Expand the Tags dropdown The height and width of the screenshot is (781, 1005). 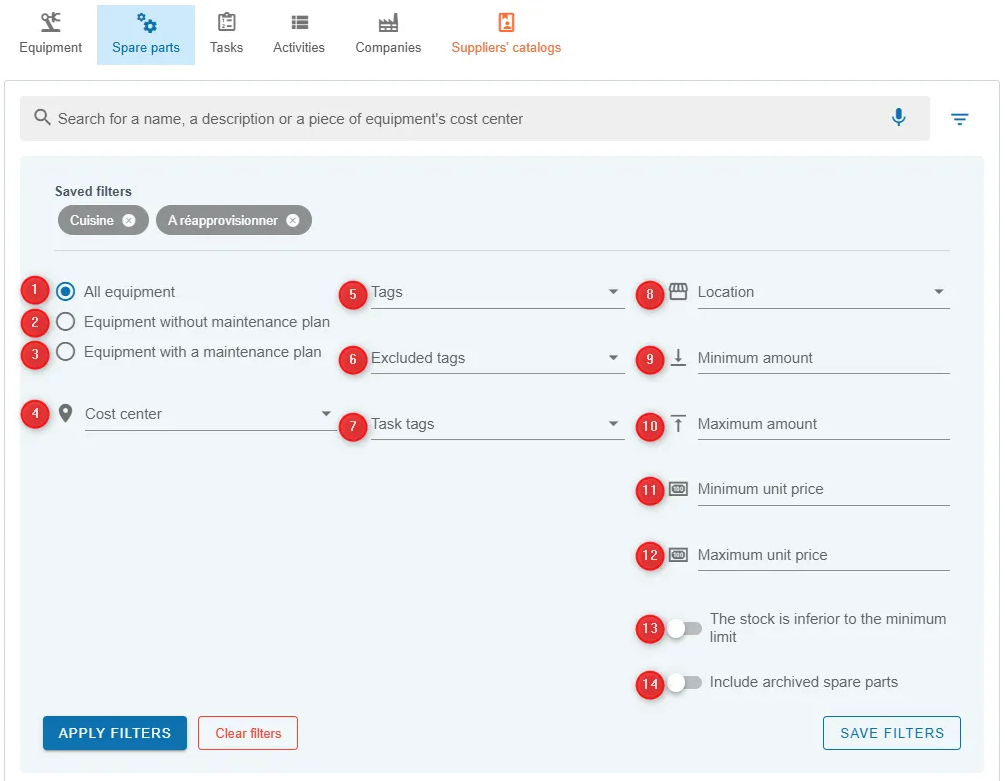(x=497, y=292)
